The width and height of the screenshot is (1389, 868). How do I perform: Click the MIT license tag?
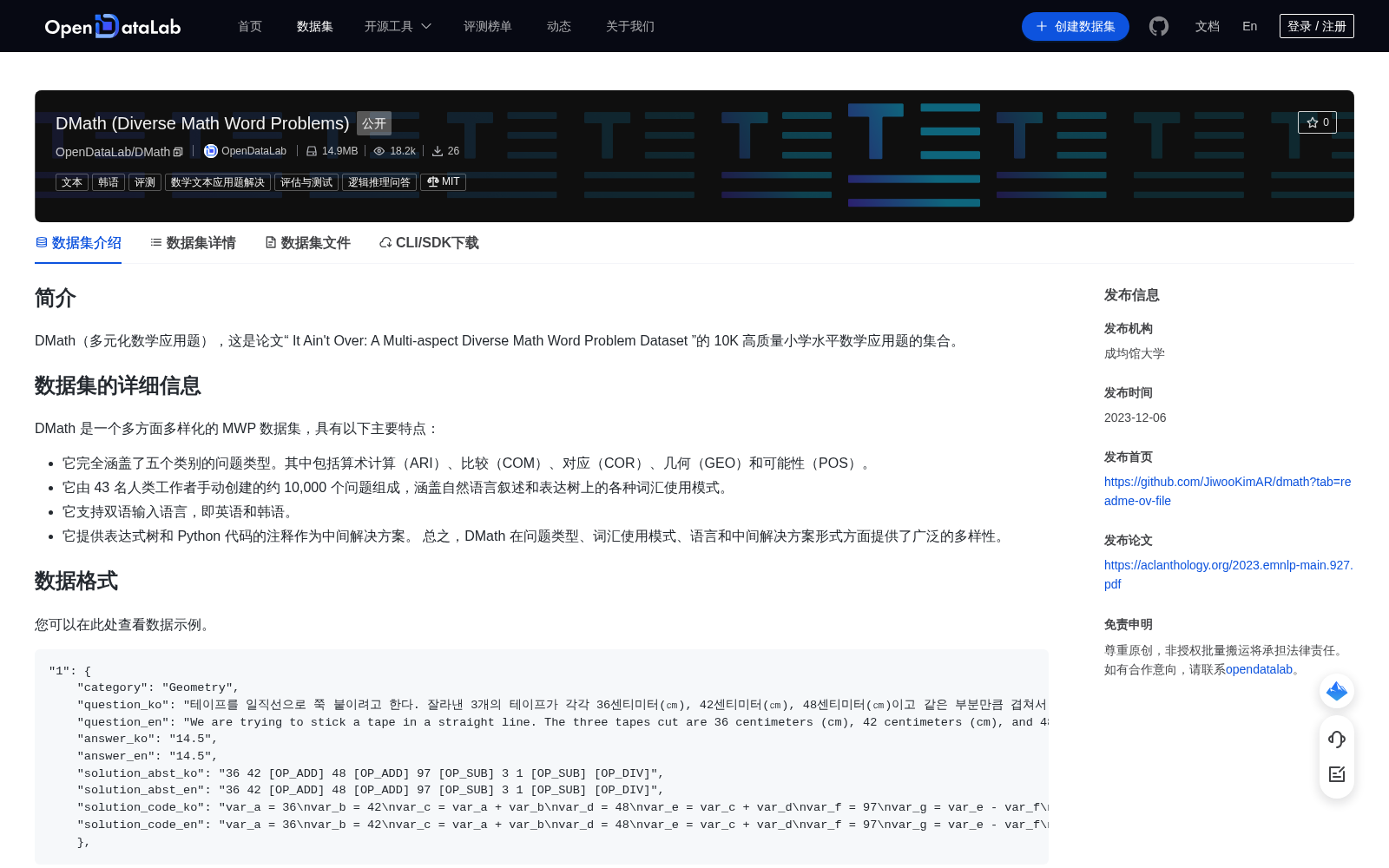(x=444, y=182)
